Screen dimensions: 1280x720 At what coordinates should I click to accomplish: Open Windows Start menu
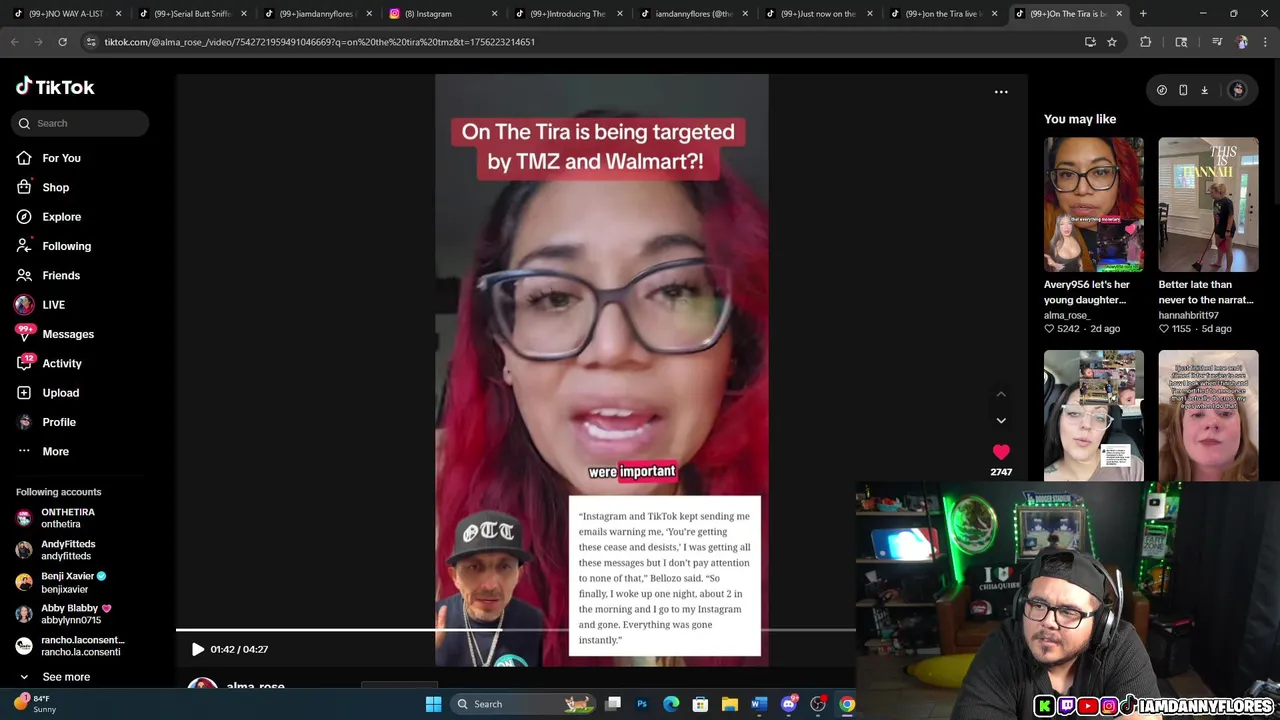[434, 704]
